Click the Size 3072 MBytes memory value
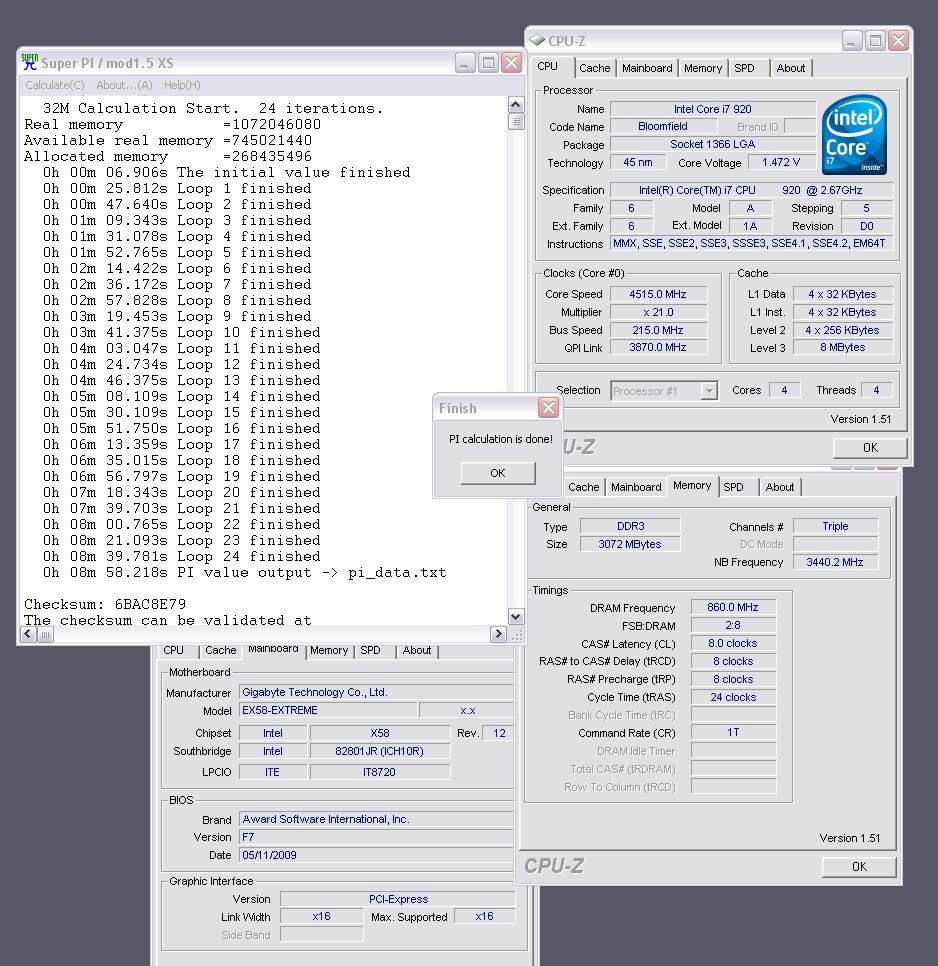Image resolution: width=938 pixels, height=966 pixels. click(x=629, y=544)
